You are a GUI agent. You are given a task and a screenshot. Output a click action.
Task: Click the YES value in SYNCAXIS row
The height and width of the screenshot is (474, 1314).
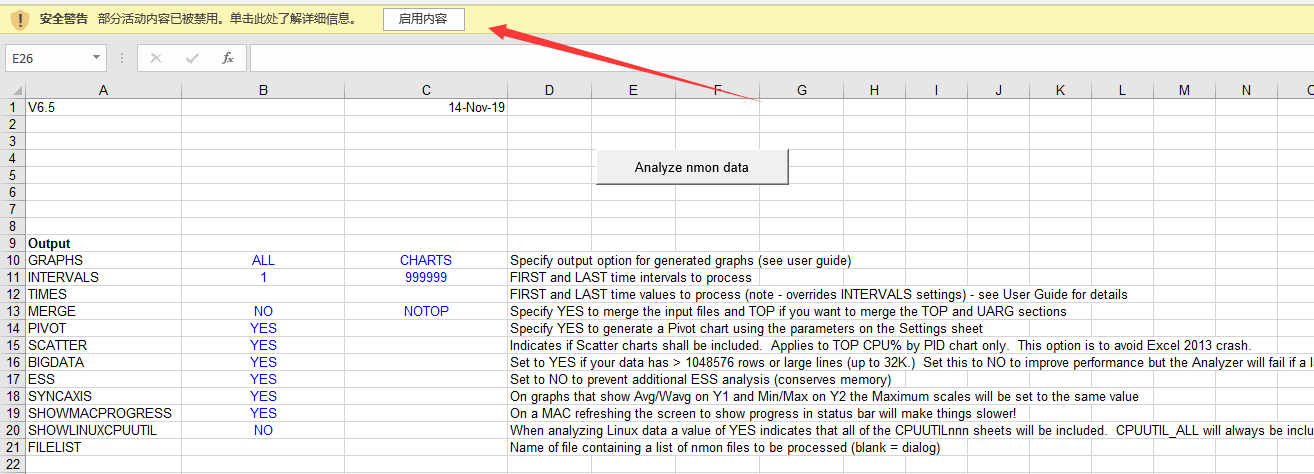[263, 396]
